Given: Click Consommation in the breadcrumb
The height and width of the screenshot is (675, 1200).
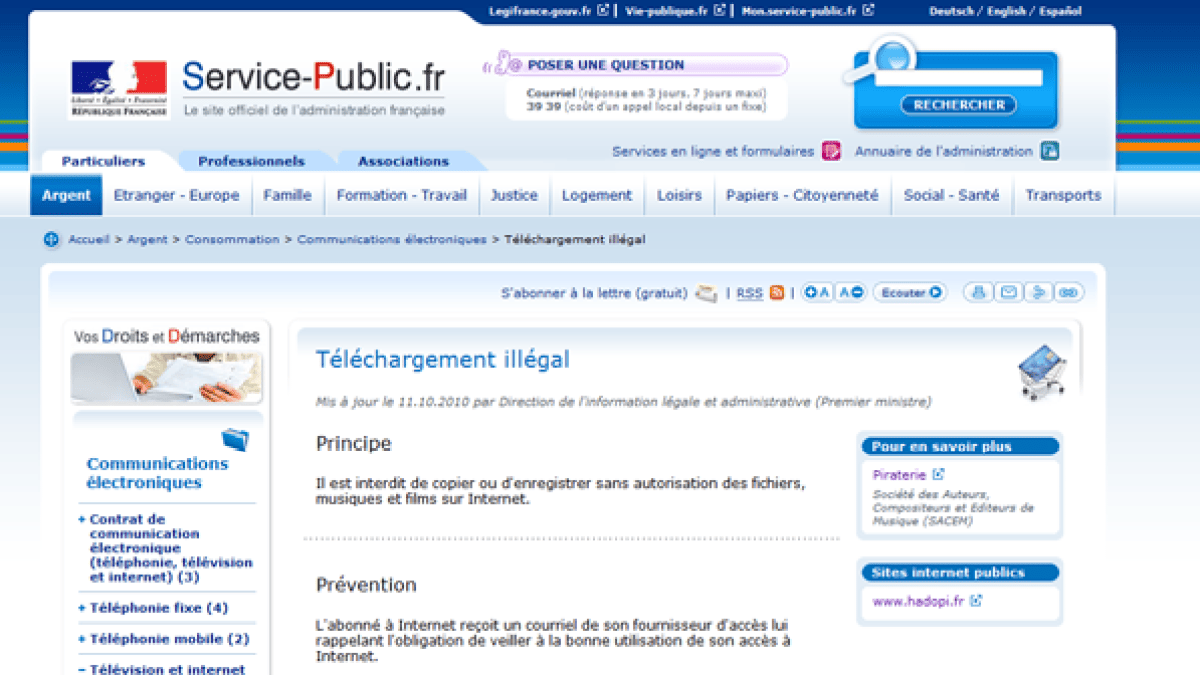Looking at the screenshot, I should pos(232,240).
